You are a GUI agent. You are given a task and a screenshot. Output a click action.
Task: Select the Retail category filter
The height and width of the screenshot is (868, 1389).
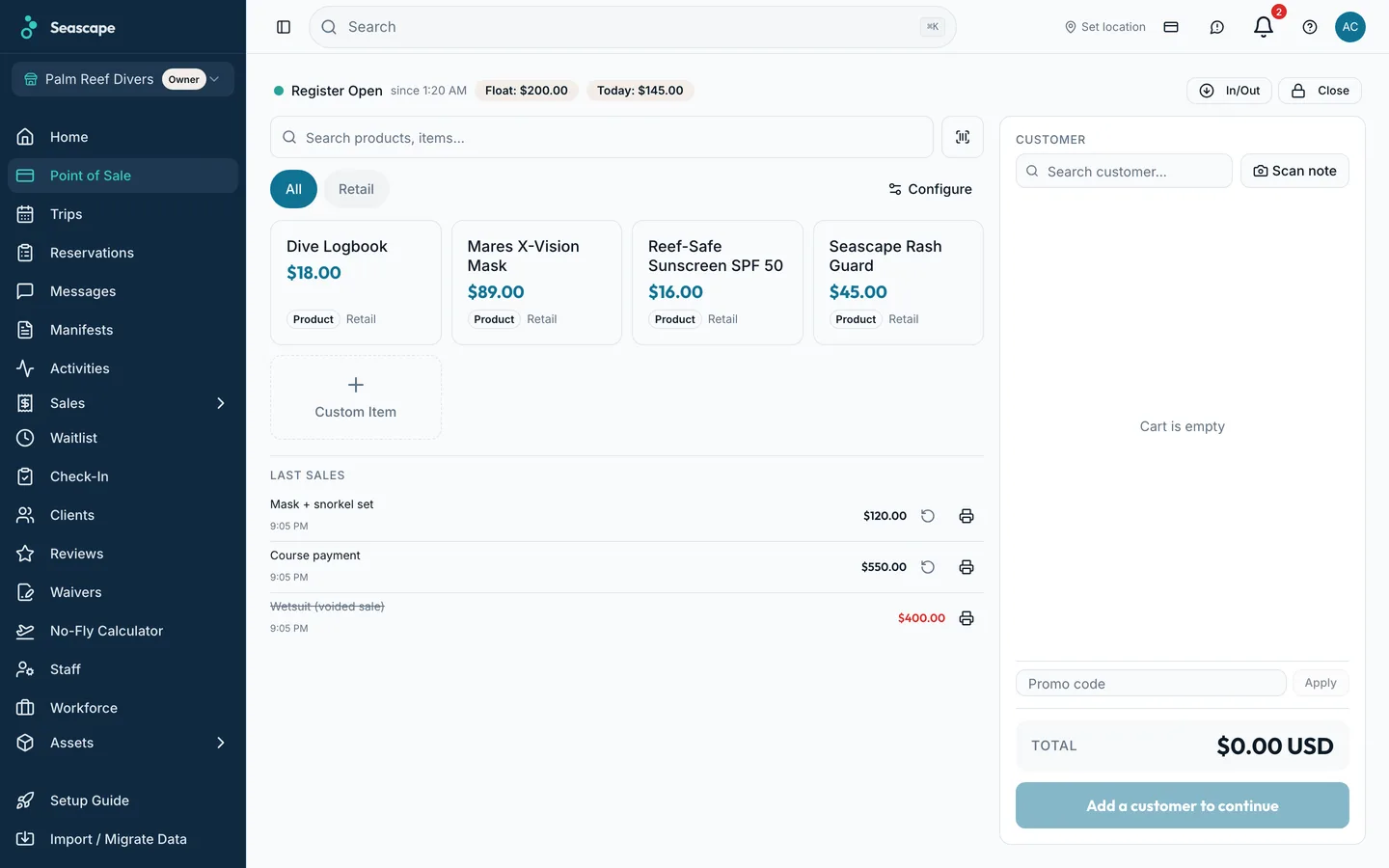(356, 189)
